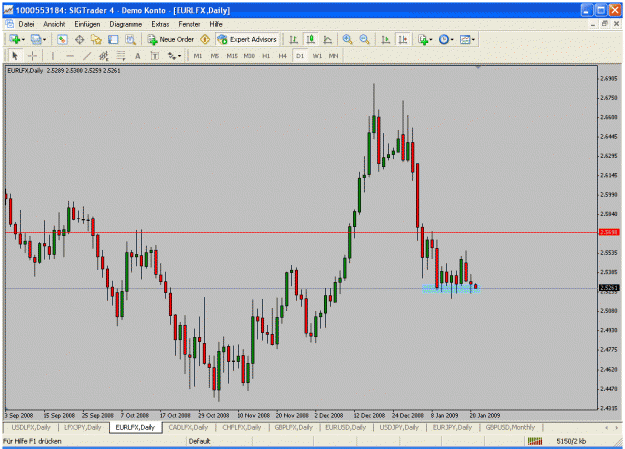The image size is (625, 449).
Task: Open the Ansicht menu
Action: point(54,24)
